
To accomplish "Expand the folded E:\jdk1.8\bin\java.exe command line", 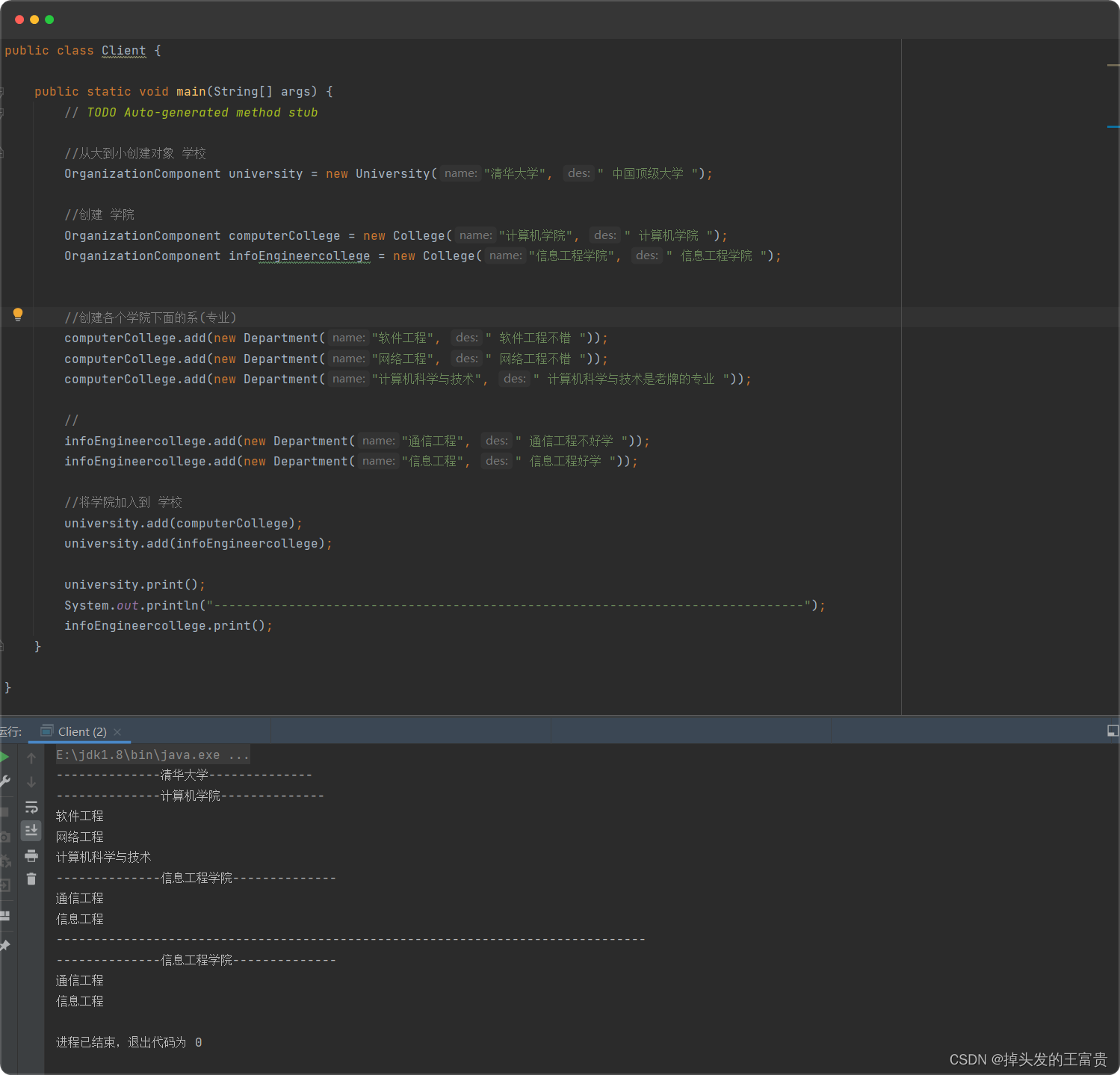I will pyautogui.click(x=152, y=755).
